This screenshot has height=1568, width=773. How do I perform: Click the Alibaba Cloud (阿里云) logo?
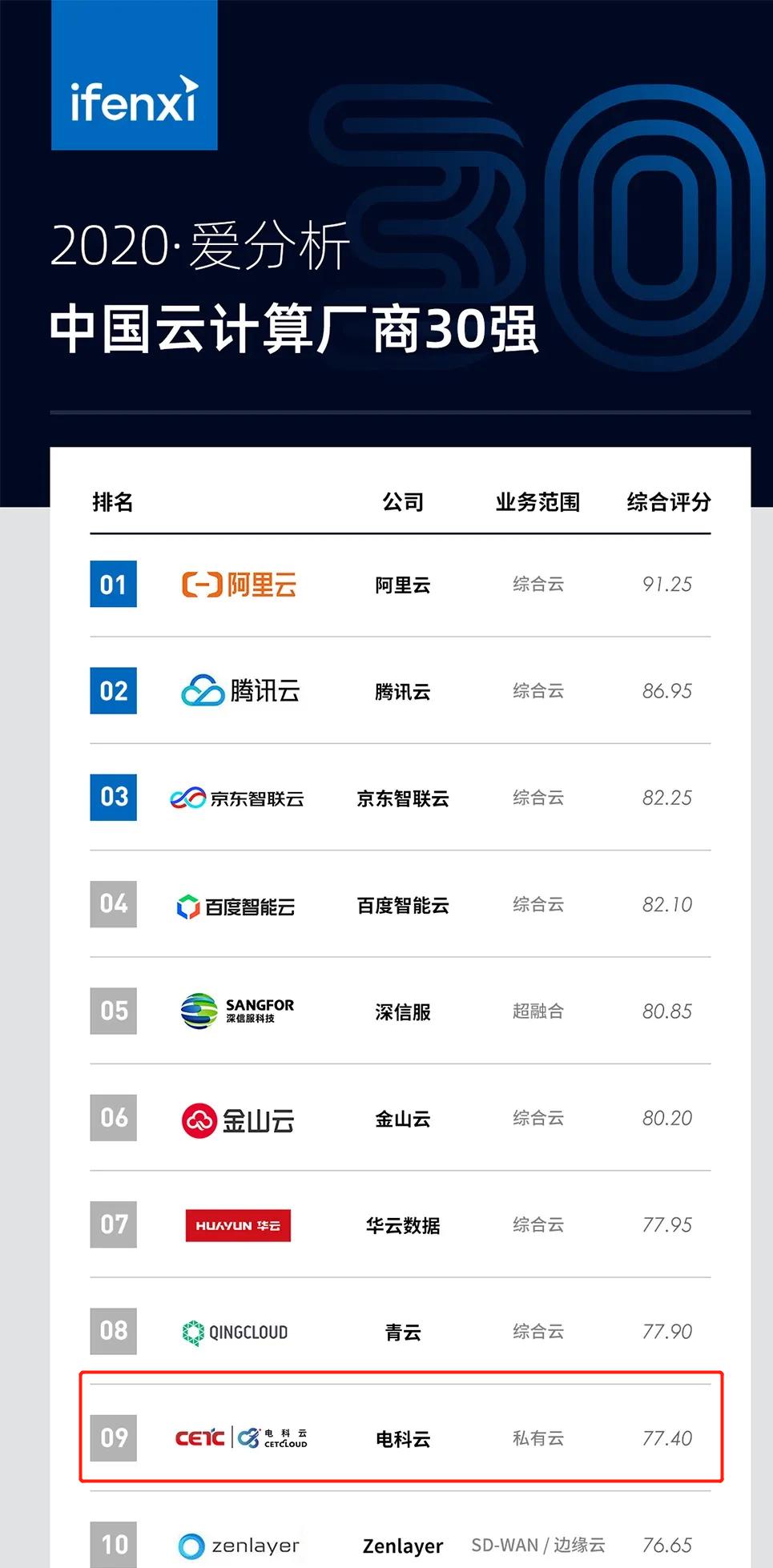[239, 585]
